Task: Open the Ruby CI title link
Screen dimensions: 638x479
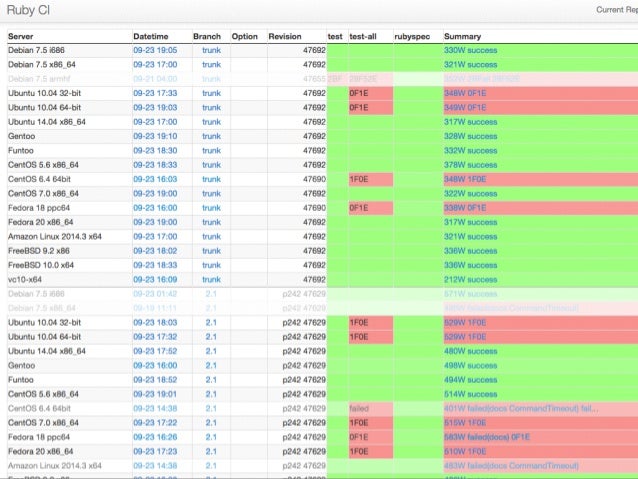Action: point(28,10)
